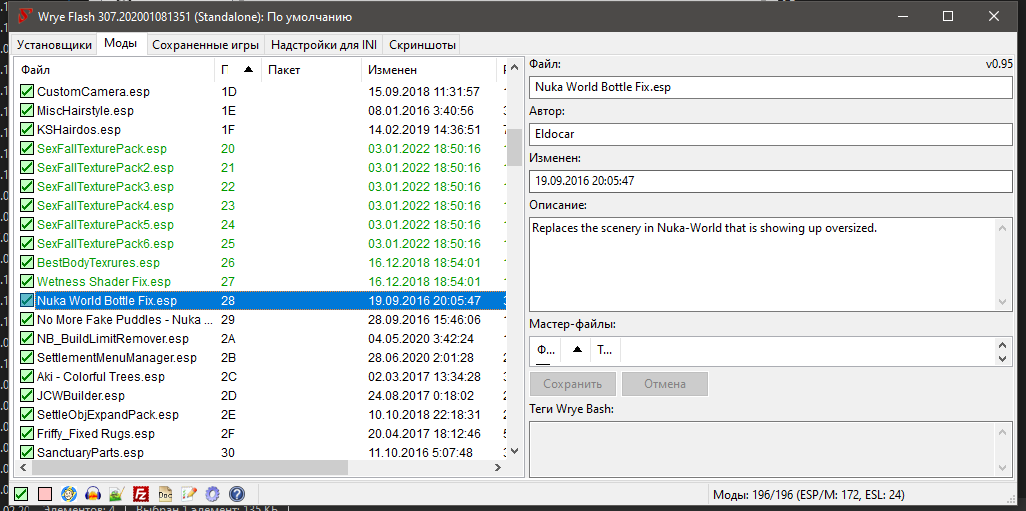Click the Автор field containing Eldocar
Screen dimensions: 1026x511
click(770, 133)
